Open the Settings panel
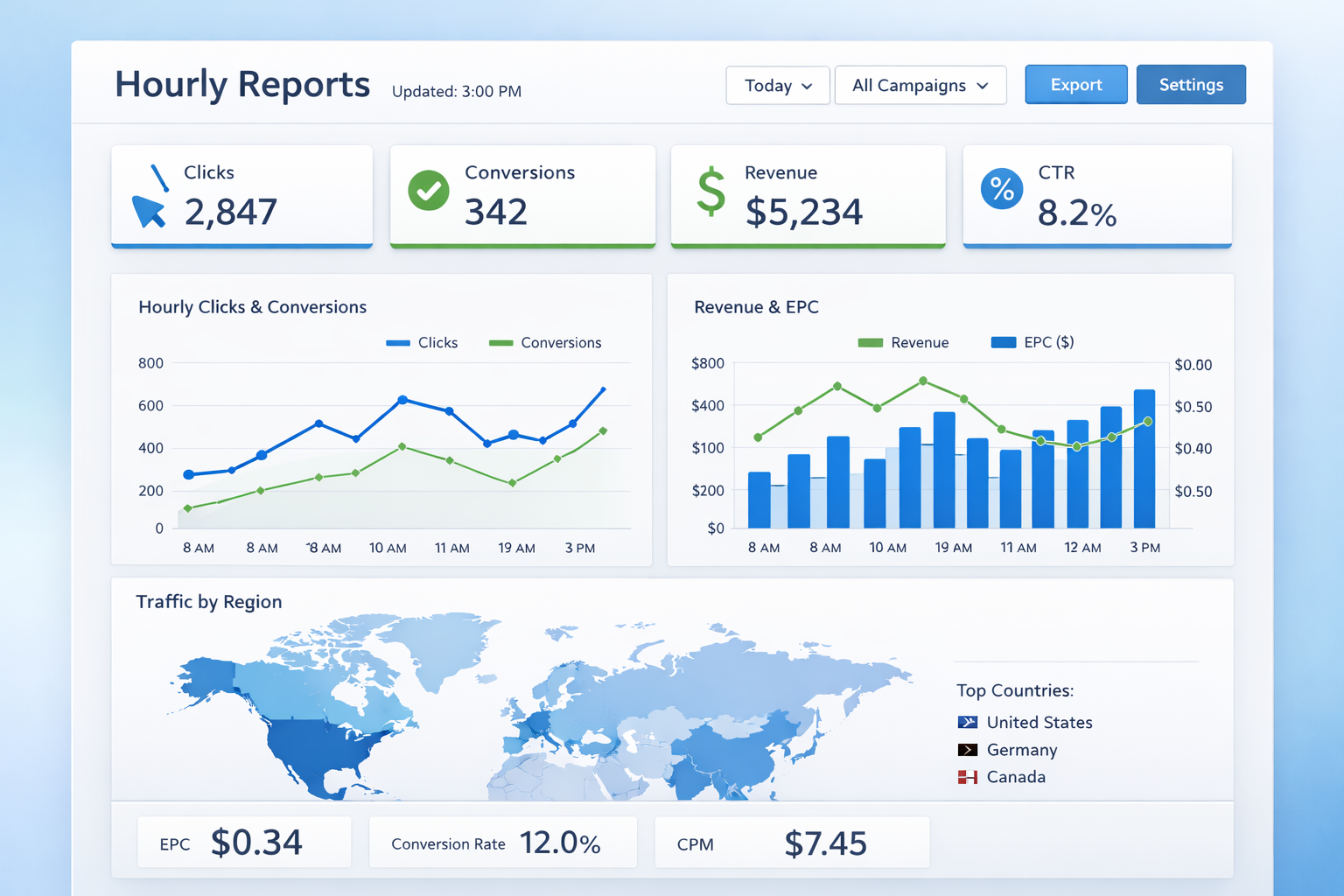 click(x=1190, y=84)
